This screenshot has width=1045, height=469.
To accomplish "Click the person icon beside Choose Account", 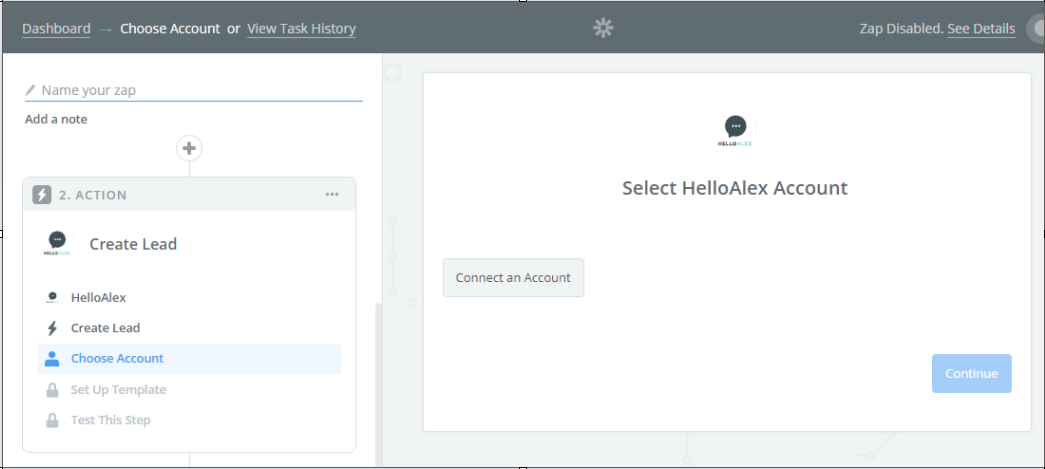I will pyautogui.click(x=52, y=358).
